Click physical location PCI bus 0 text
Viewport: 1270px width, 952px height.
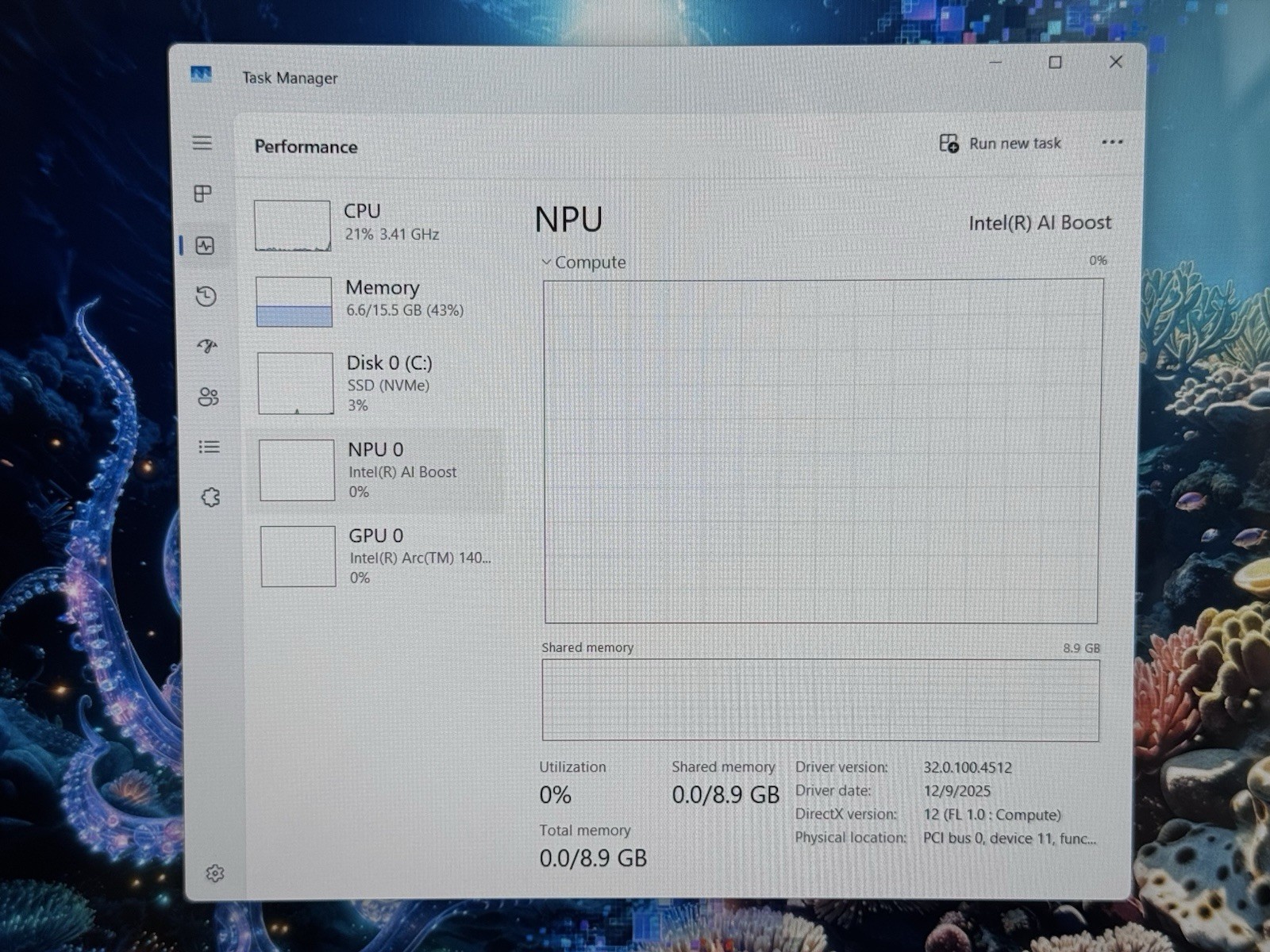click(x=1010, y=838)
